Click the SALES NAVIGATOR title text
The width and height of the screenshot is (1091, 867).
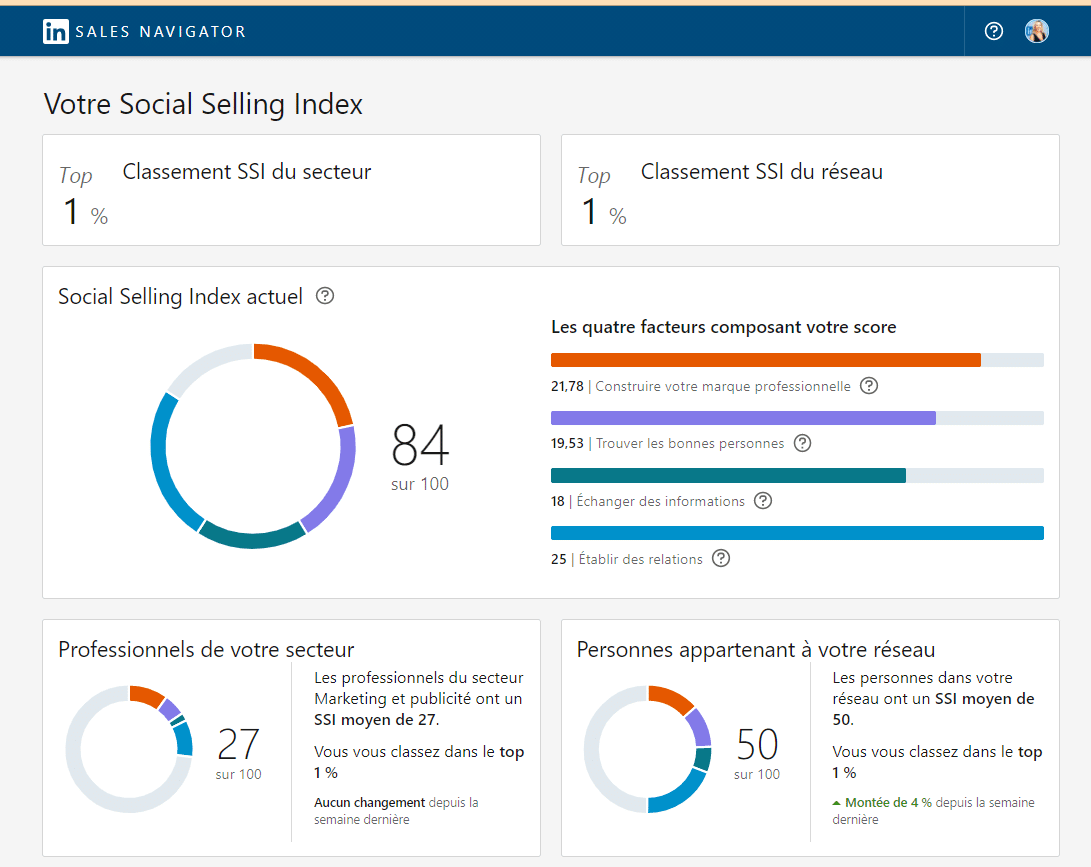pyautogui.click(x=161, y=31)
